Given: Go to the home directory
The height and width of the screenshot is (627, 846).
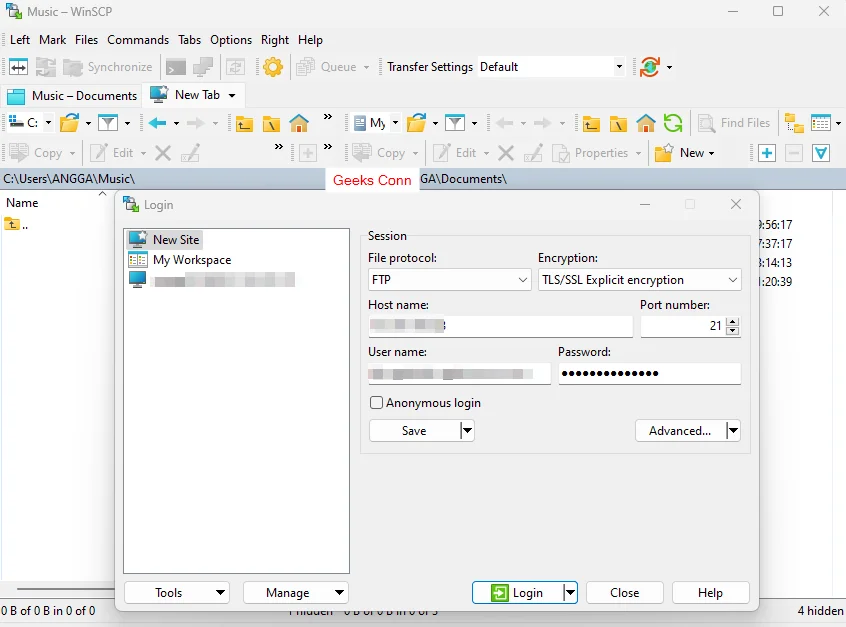Looking at the screenshot, I should 299,123.
